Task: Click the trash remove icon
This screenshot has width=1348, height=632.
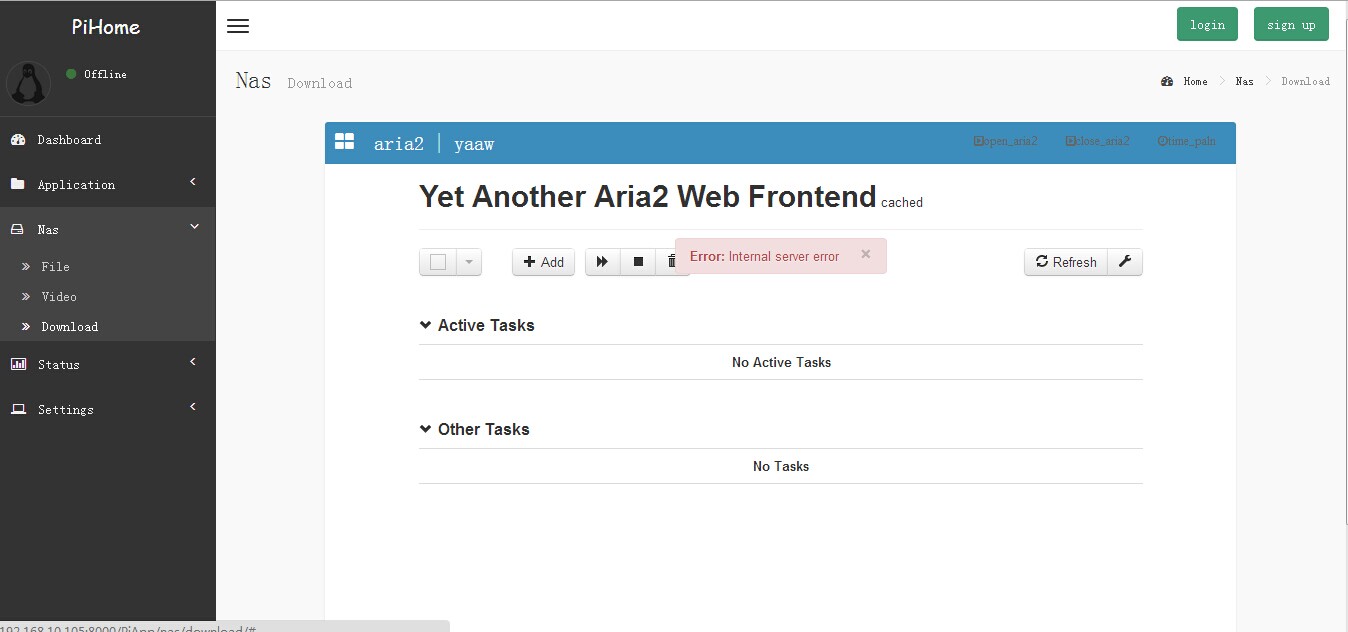Action: [670, 262]
